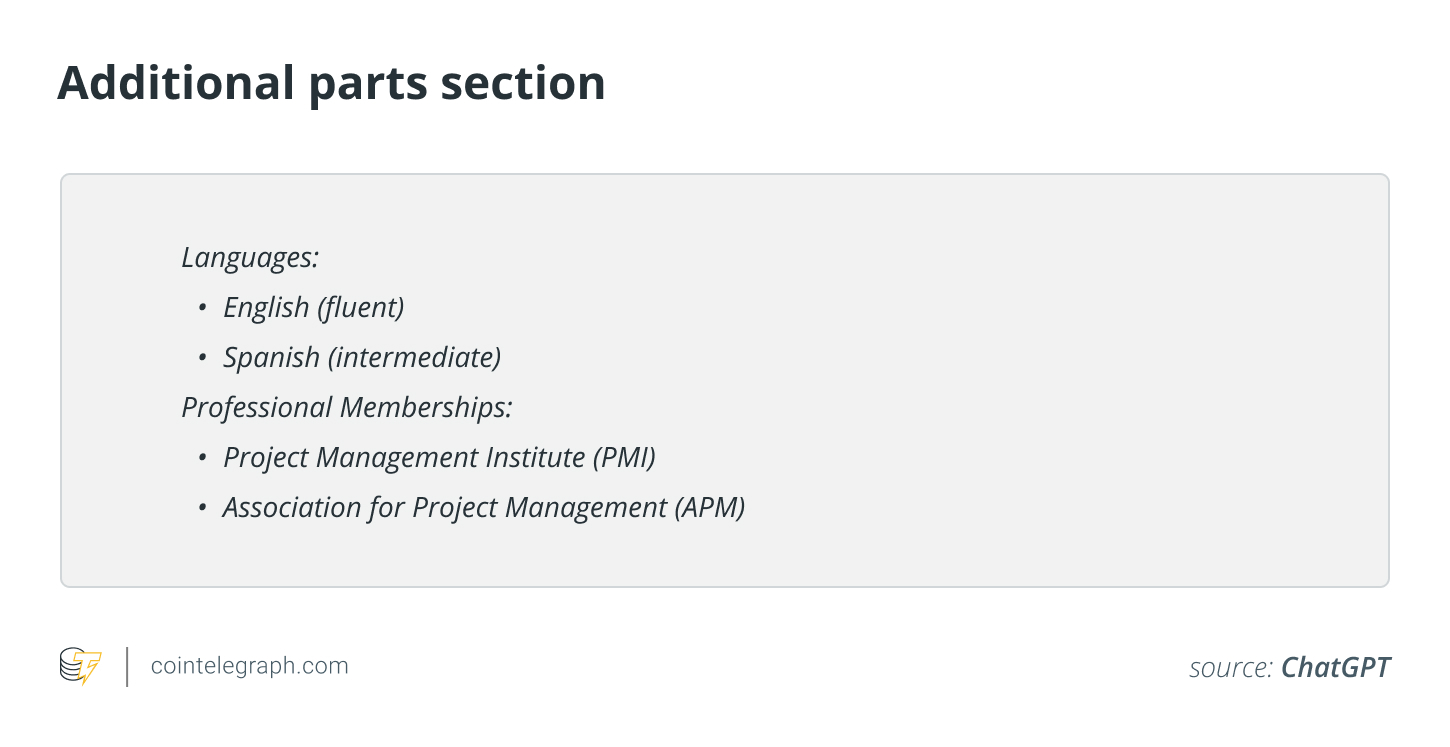This screenshot has width=1450, height=747.
Task: Click the bullet point before Spanish
Action: tap(203, 358)
